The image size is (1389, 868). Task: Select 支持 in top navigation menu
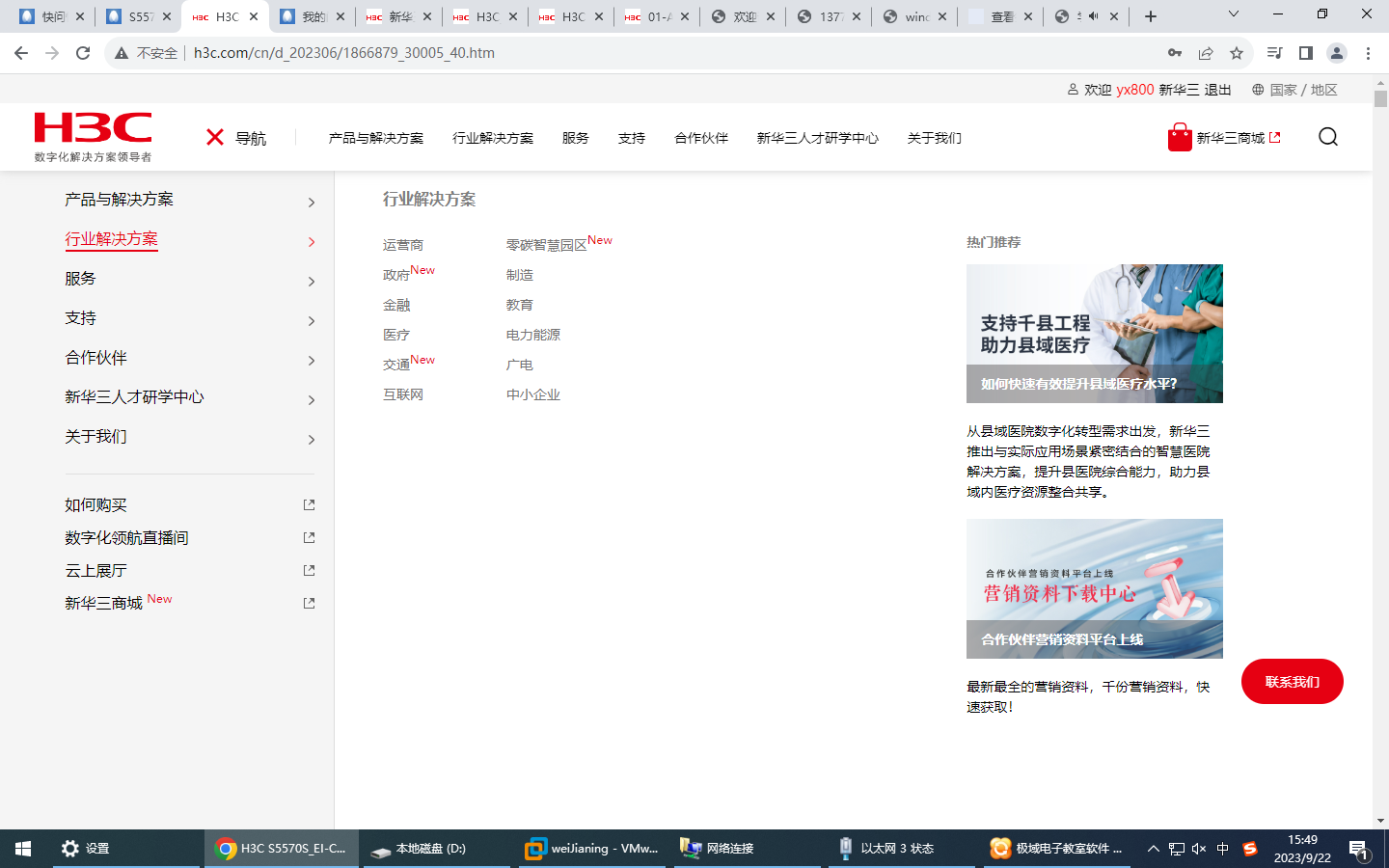(632, 138)
